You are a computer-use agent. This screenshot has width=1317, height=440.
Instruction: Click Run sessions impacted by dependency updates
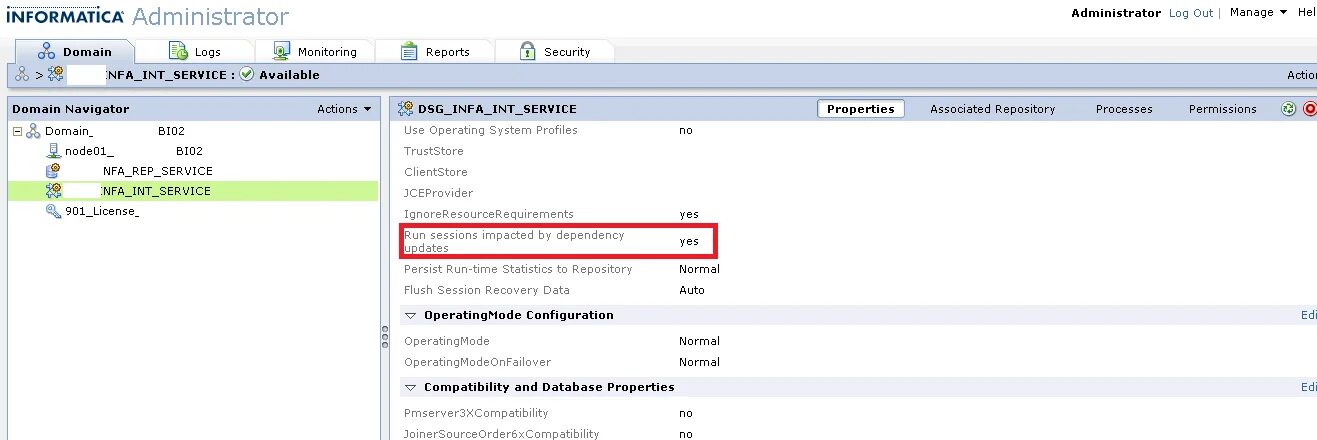[514, 241]
